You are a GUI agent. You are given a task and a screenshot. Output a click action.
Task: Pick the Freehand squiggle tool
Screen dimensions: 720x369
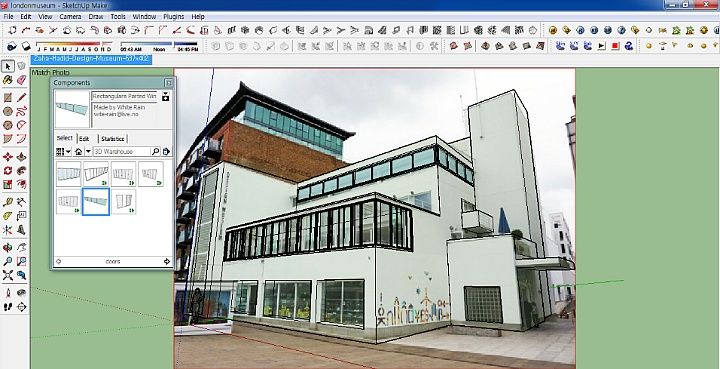click(x=21, y=112)
